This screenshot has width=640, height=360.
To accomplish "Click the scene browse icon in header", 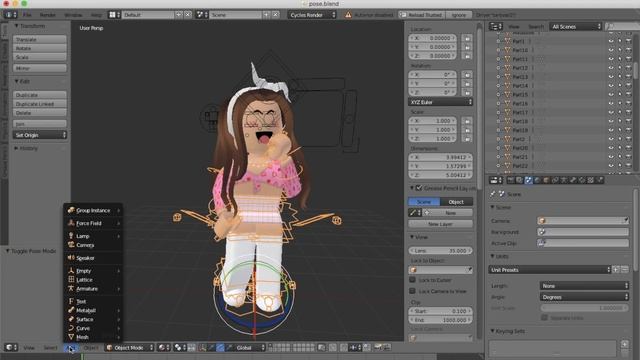I will pos(202,15).
